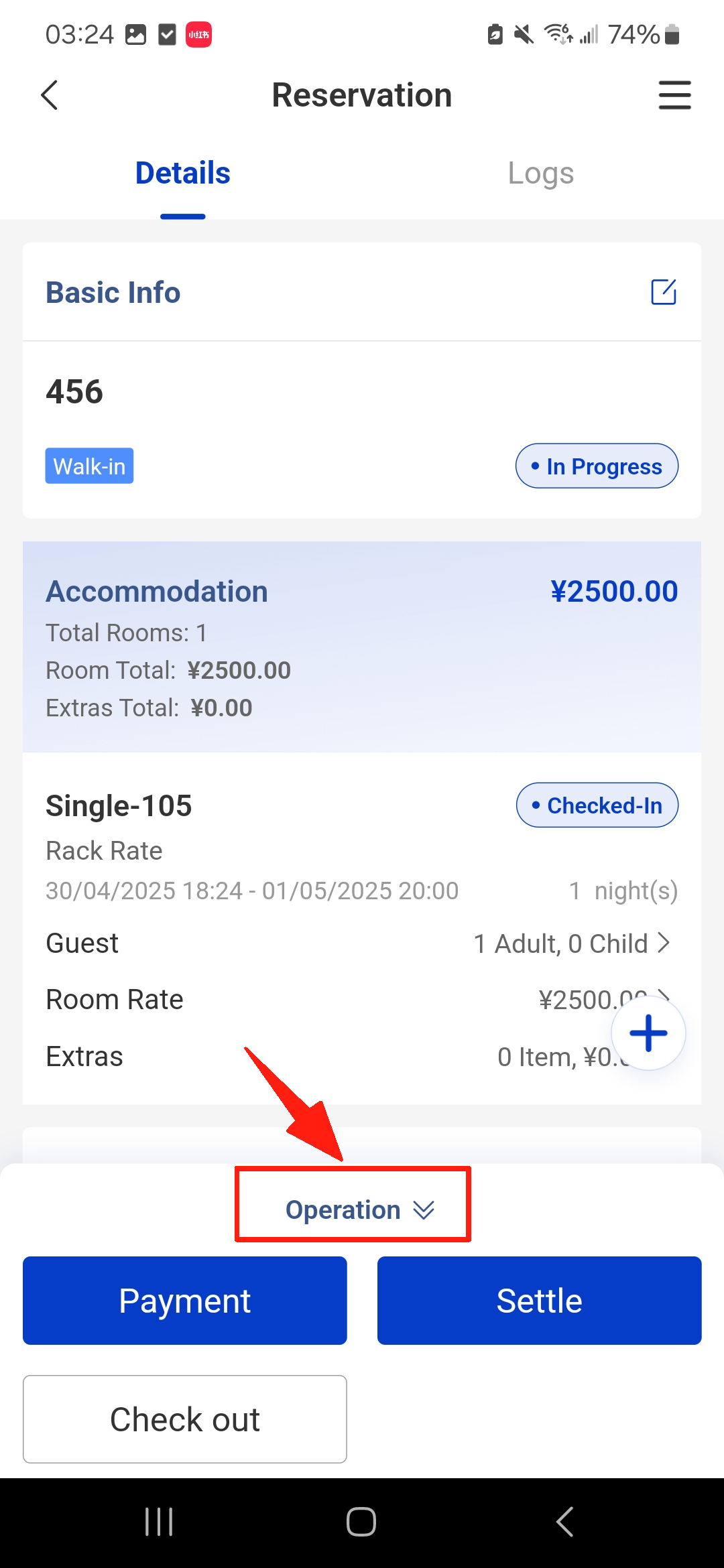Tap the red app notification icon
Image resolution: width=724 pixels, height=1568 pixels.
point(198,34)
